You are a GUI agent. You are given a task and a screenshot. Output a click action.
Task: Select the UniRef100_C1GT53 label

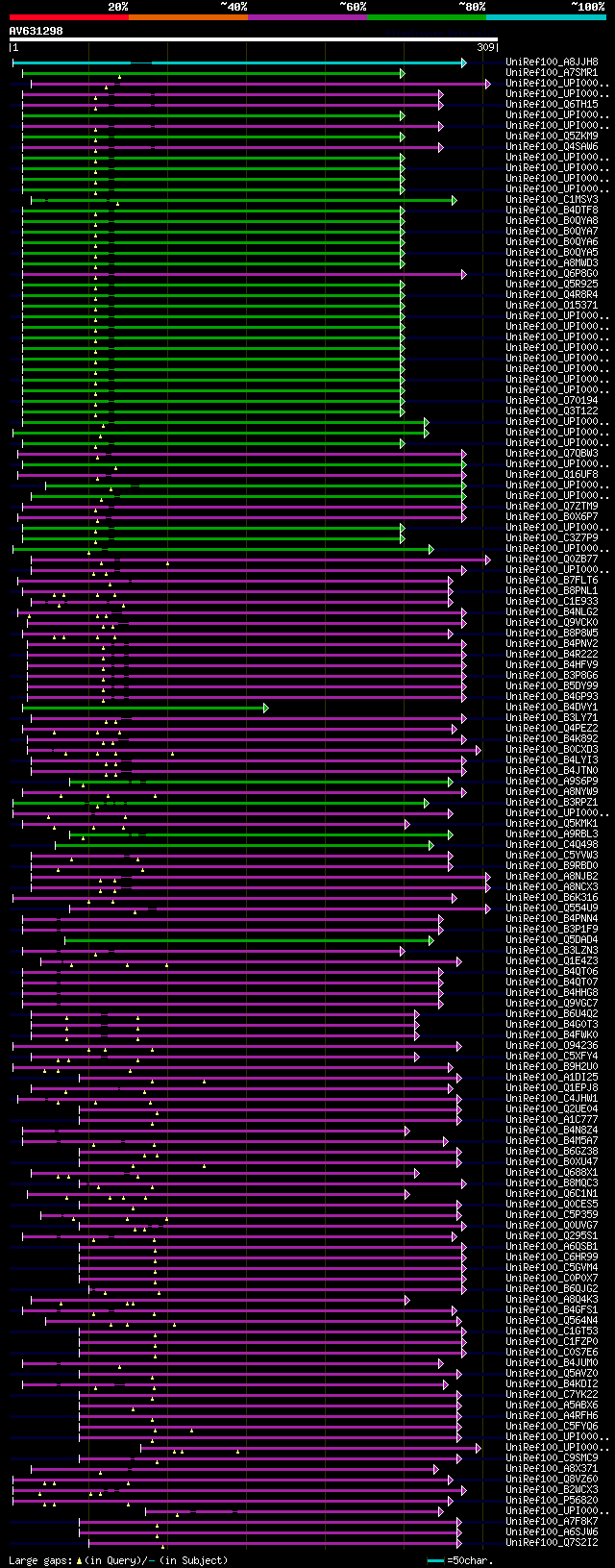pyautogui.click(x=552, y=1332)
